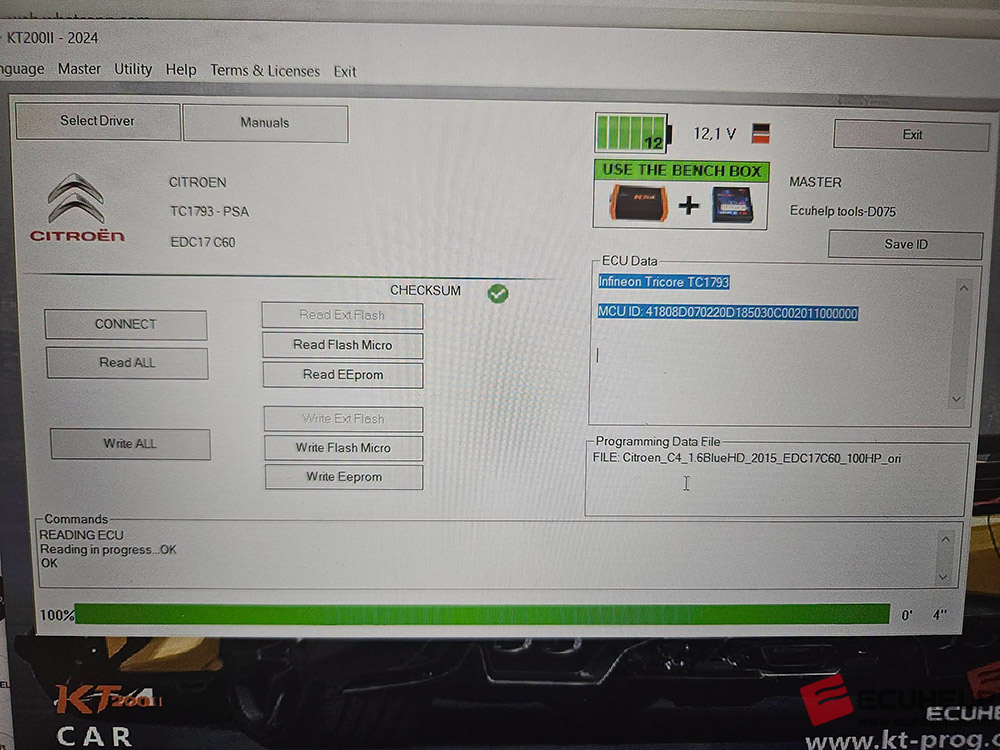
Task: Click the green checksum checkmark icon
Action: tap(498, 293)
